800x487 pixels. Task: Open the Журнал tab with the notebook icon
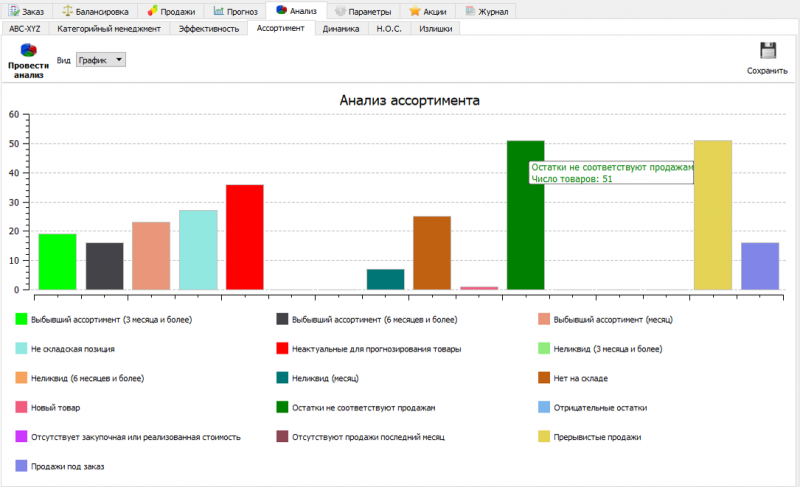[487, 11]
